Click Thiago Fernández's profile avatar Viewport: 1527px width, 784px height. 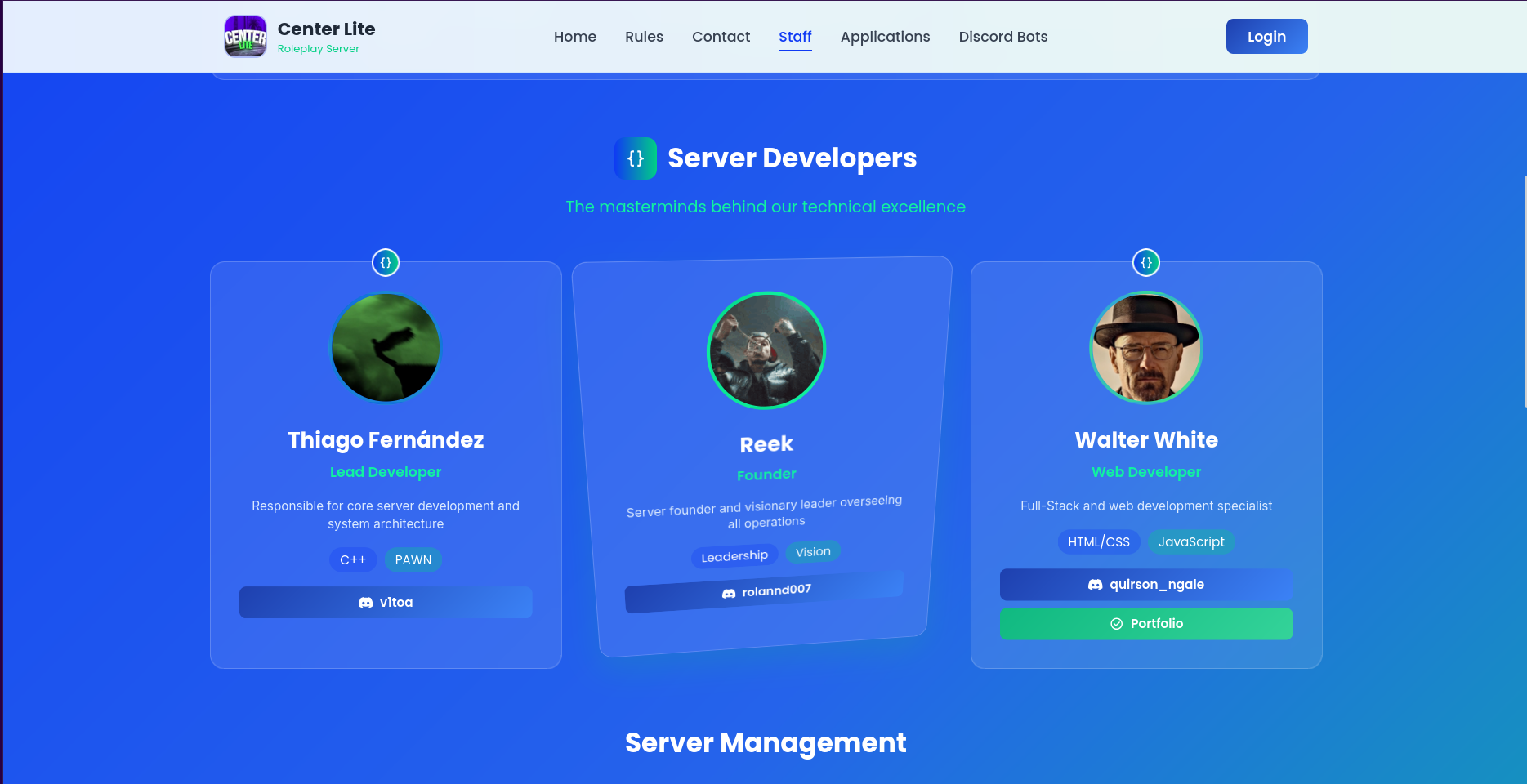click(386, 348)
